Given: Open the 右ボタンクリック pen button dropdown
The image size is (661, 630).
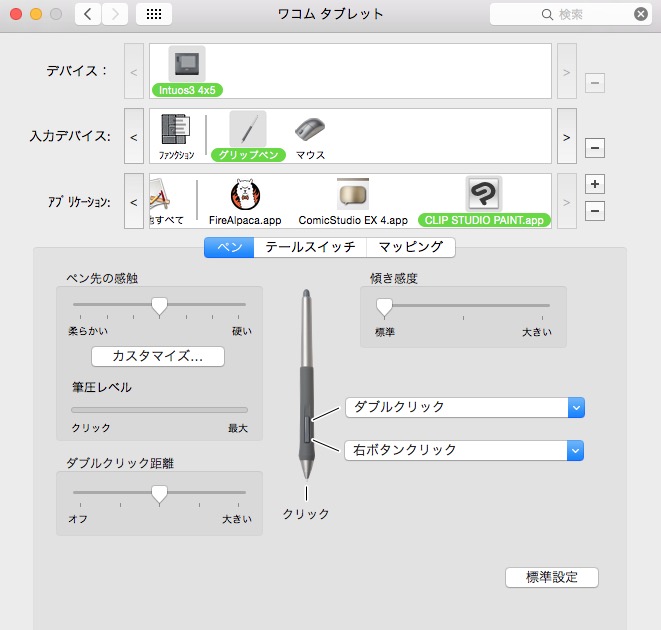Looking at the screenshot, I should click(x=464, y=450).
